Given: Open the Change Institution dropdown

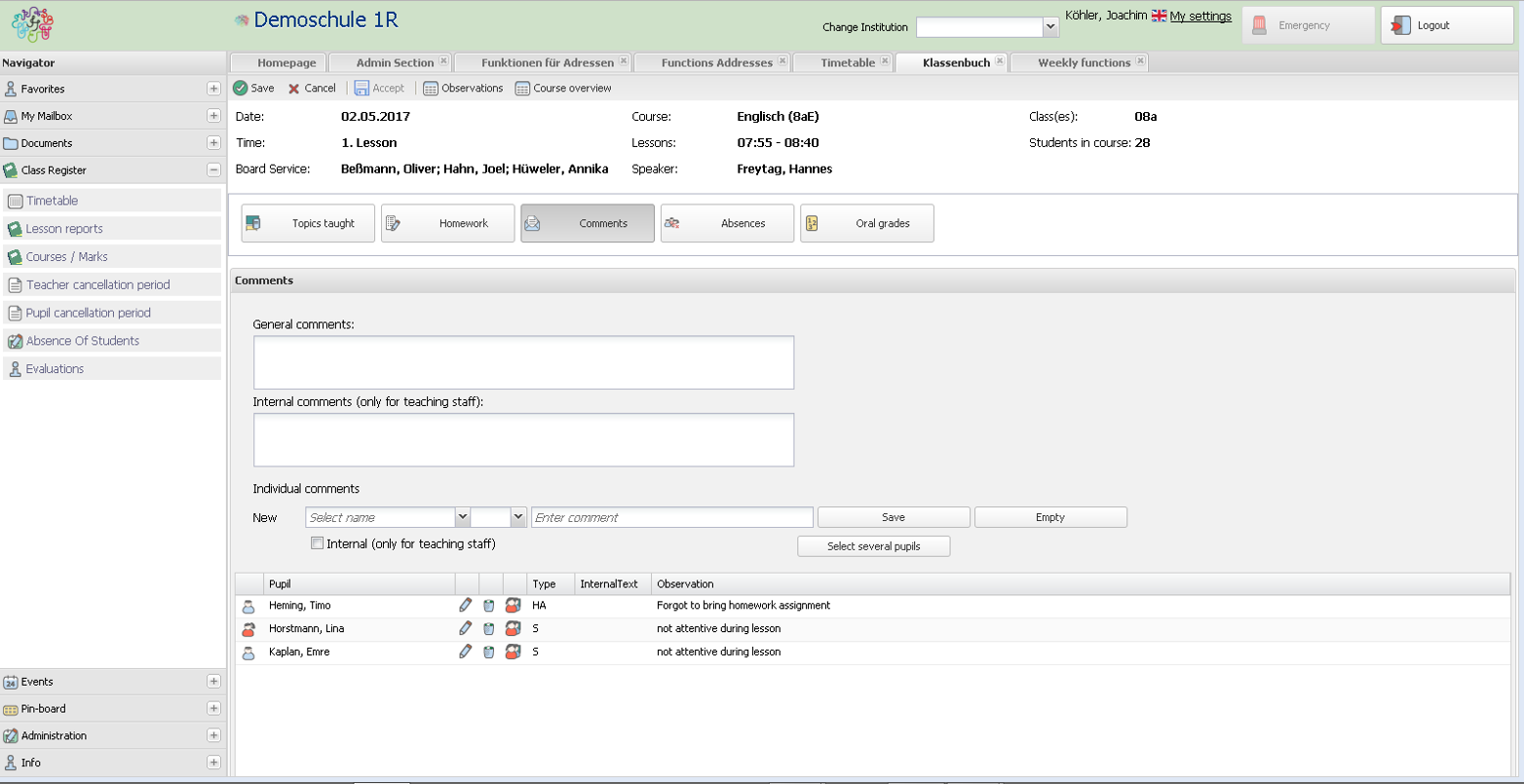Looking at the screenshot, I should point(1050,27).
